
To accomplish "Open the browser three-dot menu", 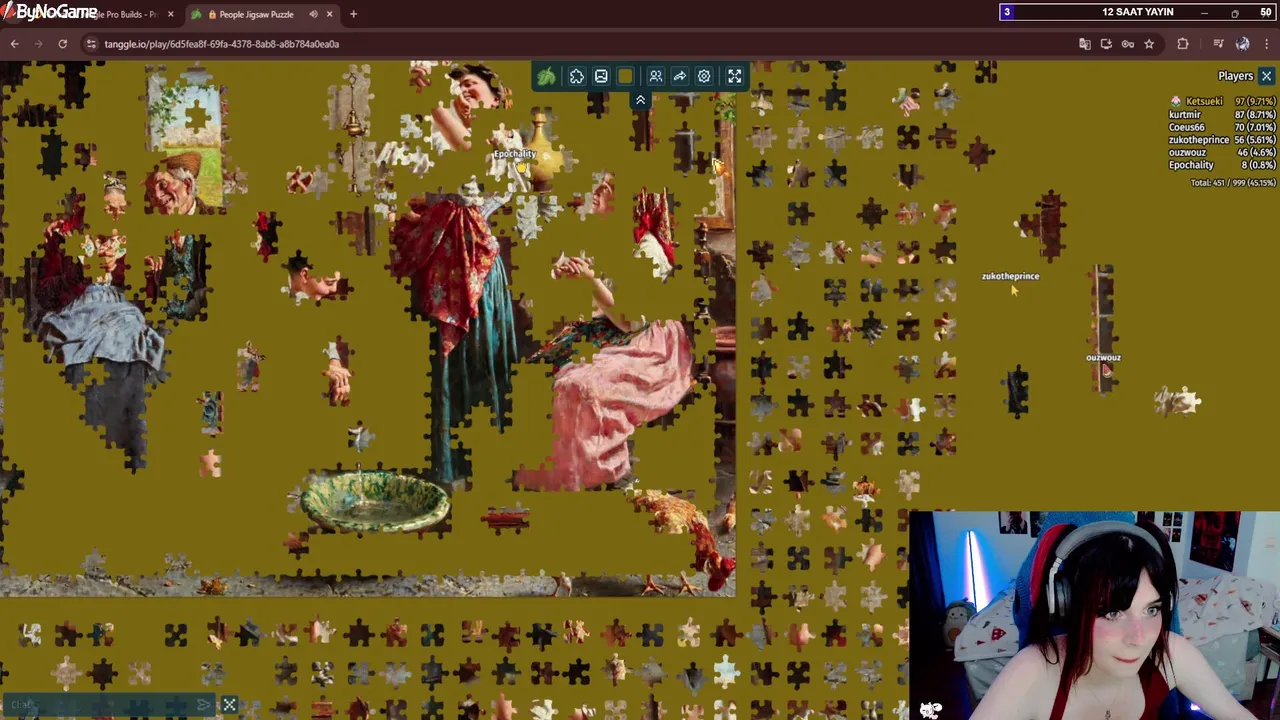I will point(1267,44).
